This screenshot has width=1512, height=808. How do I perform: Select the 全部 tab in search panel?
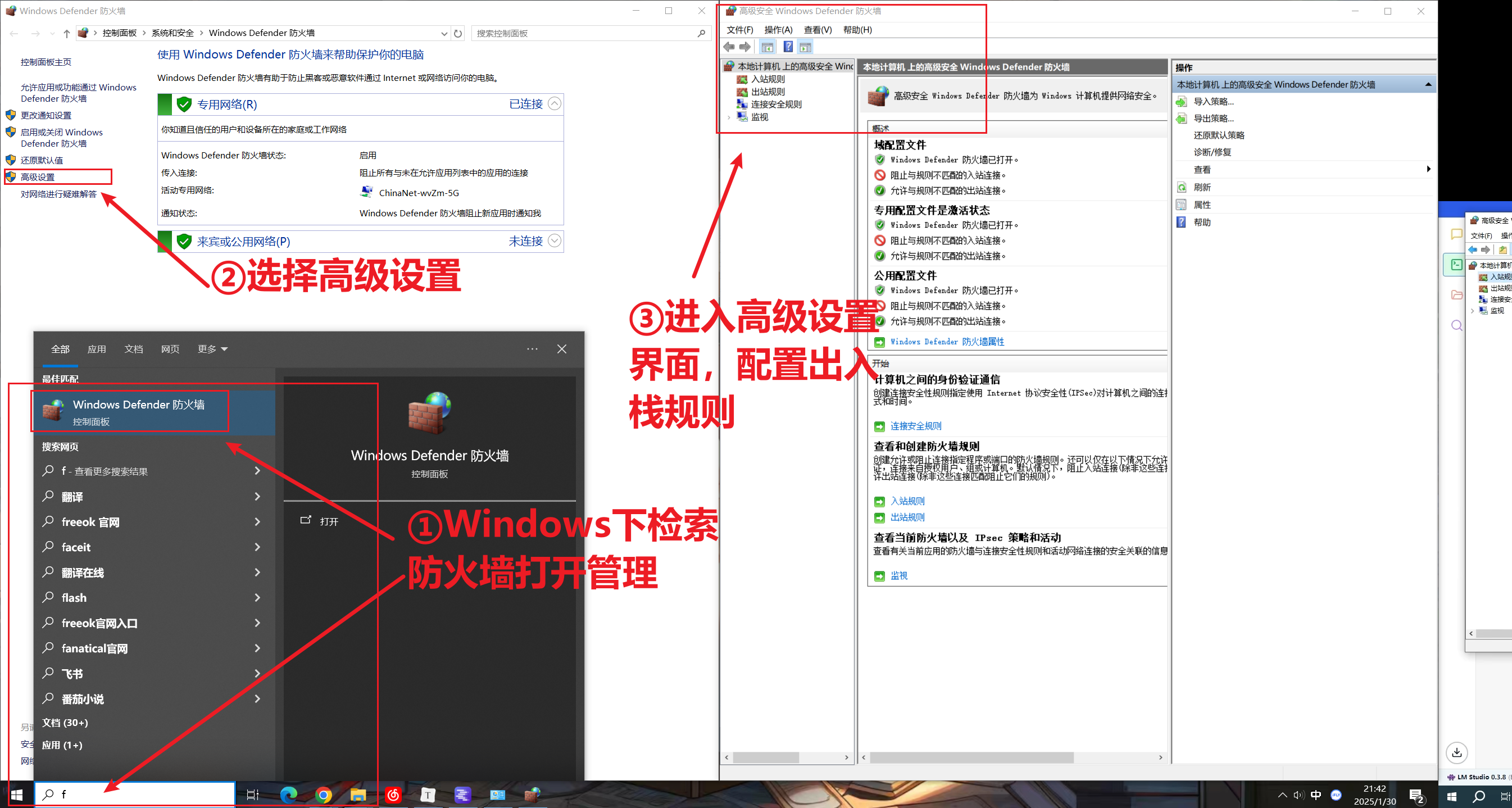61,349
